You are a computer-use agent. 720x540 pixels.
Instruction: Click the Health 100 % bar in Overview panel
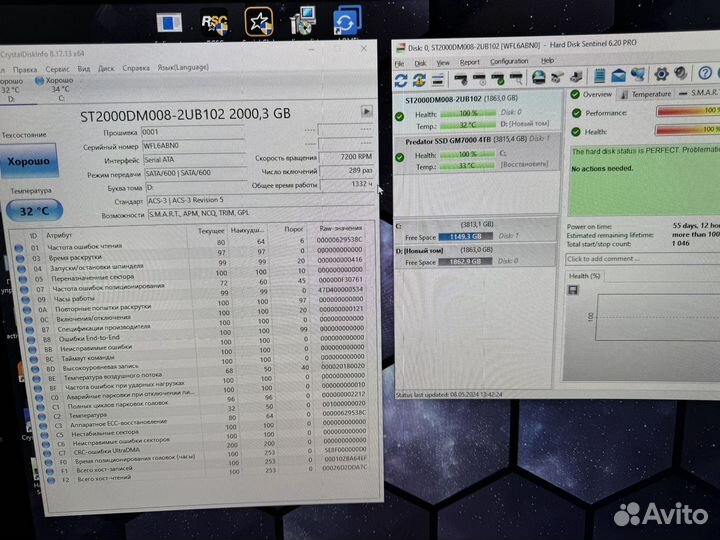pos(688,130)
